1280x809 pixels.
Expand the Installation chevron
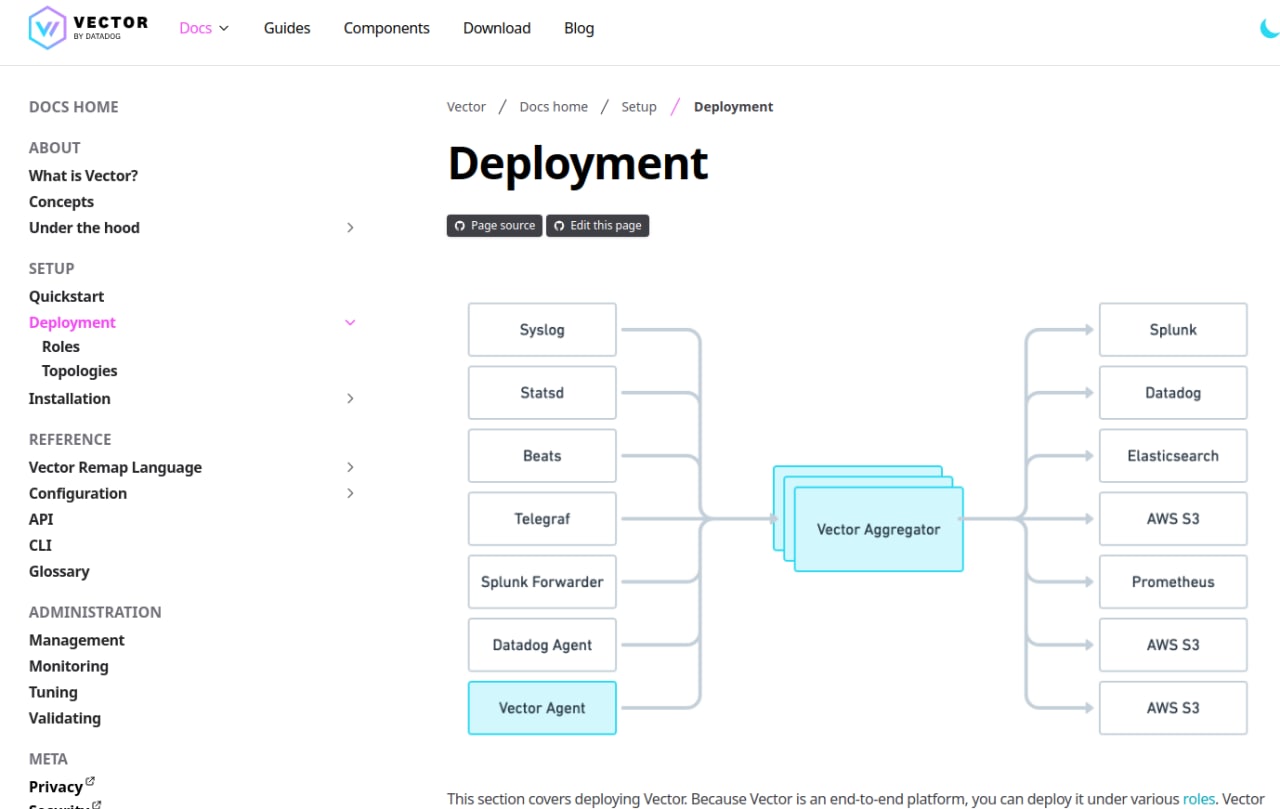pos(350,399)
